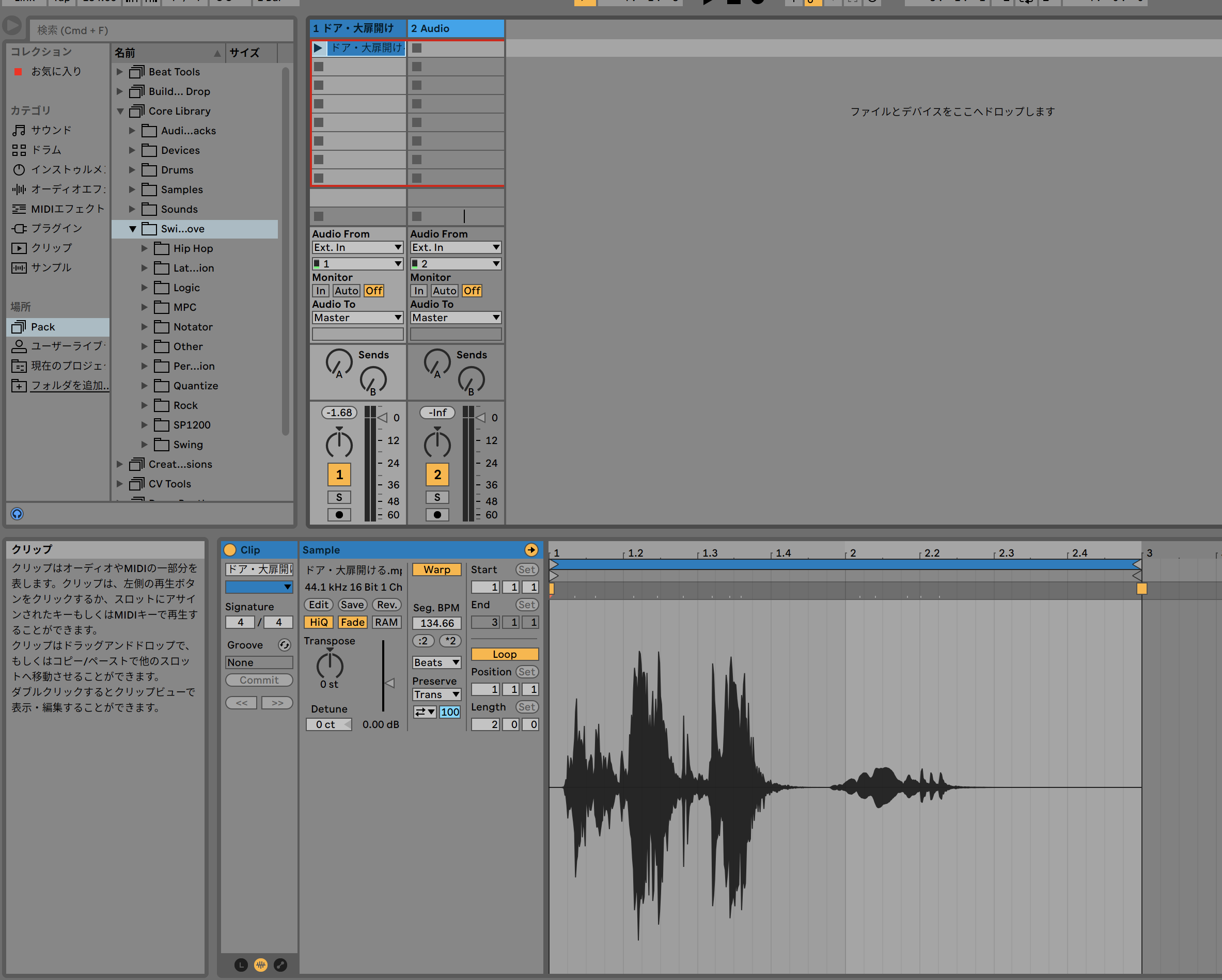
Task: Collapse the Core Library pack
Action: 120,111
